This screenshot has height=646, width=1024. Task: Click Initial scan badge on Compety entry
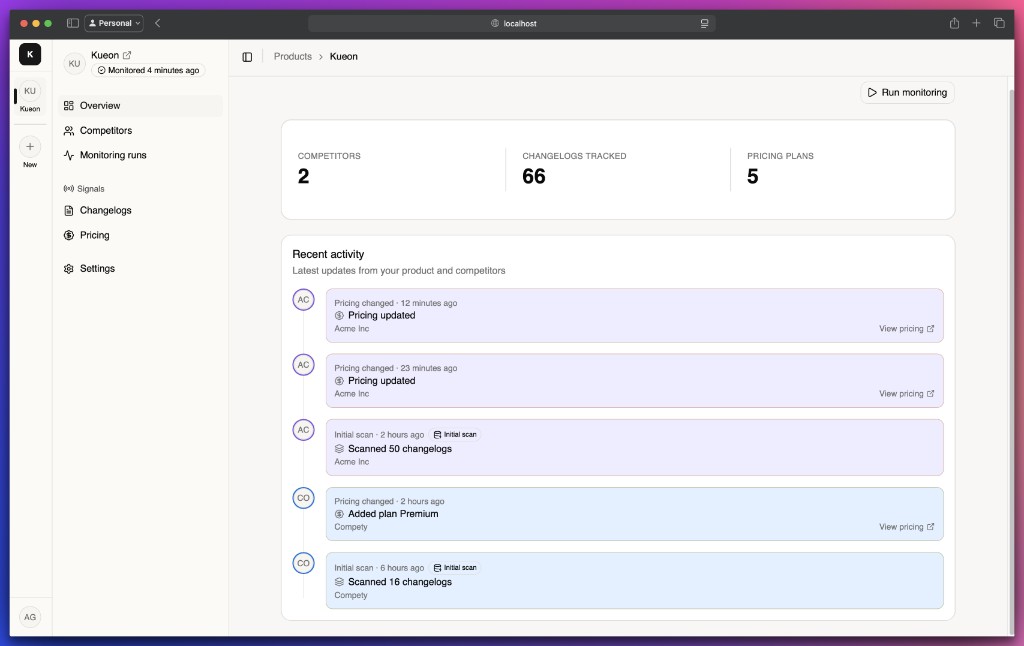455,568
